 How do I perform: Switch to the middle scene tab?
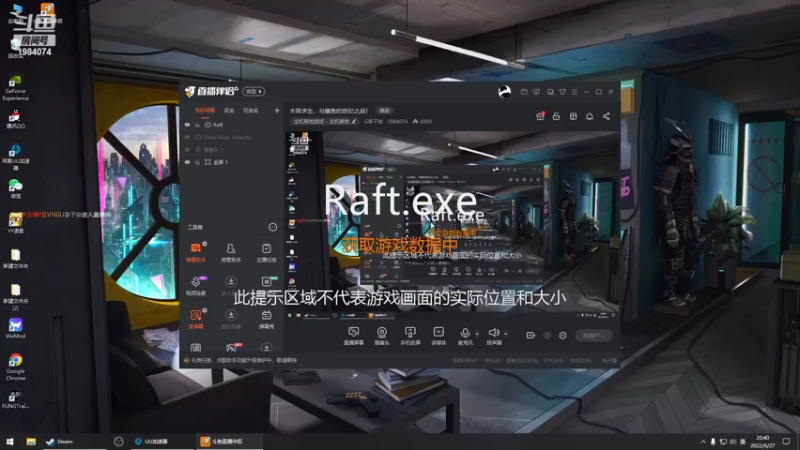(x=229, y=110)
